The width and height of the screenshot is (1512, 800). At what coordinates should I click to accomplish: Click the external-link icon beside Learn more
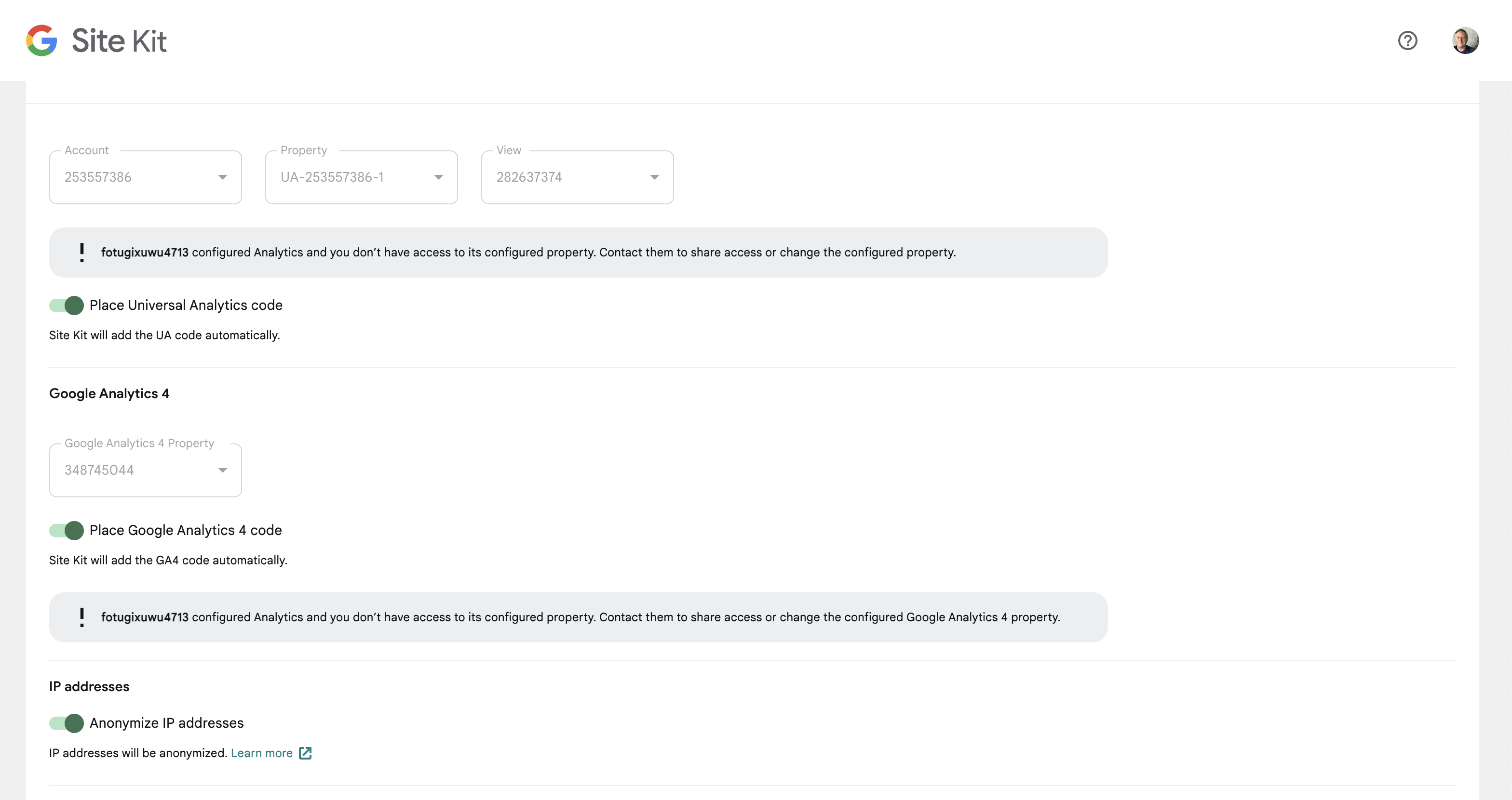(x=305, y=753)
